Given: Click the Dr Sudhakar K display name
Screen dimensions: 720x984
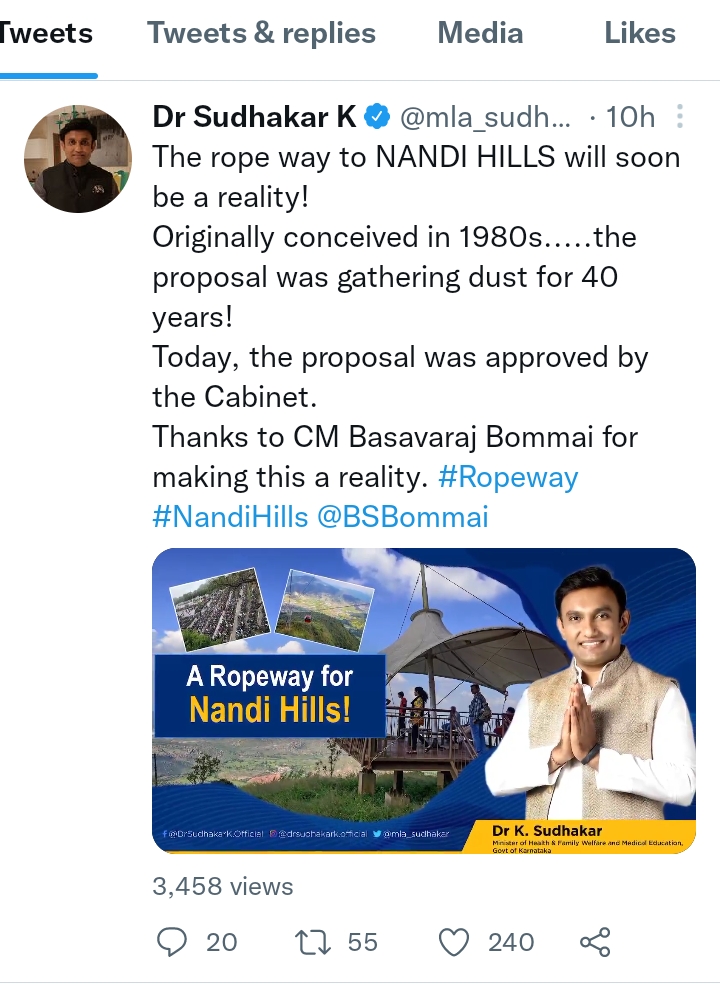Looking at the screenshot, I should pyautogui.click(x=254, y=117).
